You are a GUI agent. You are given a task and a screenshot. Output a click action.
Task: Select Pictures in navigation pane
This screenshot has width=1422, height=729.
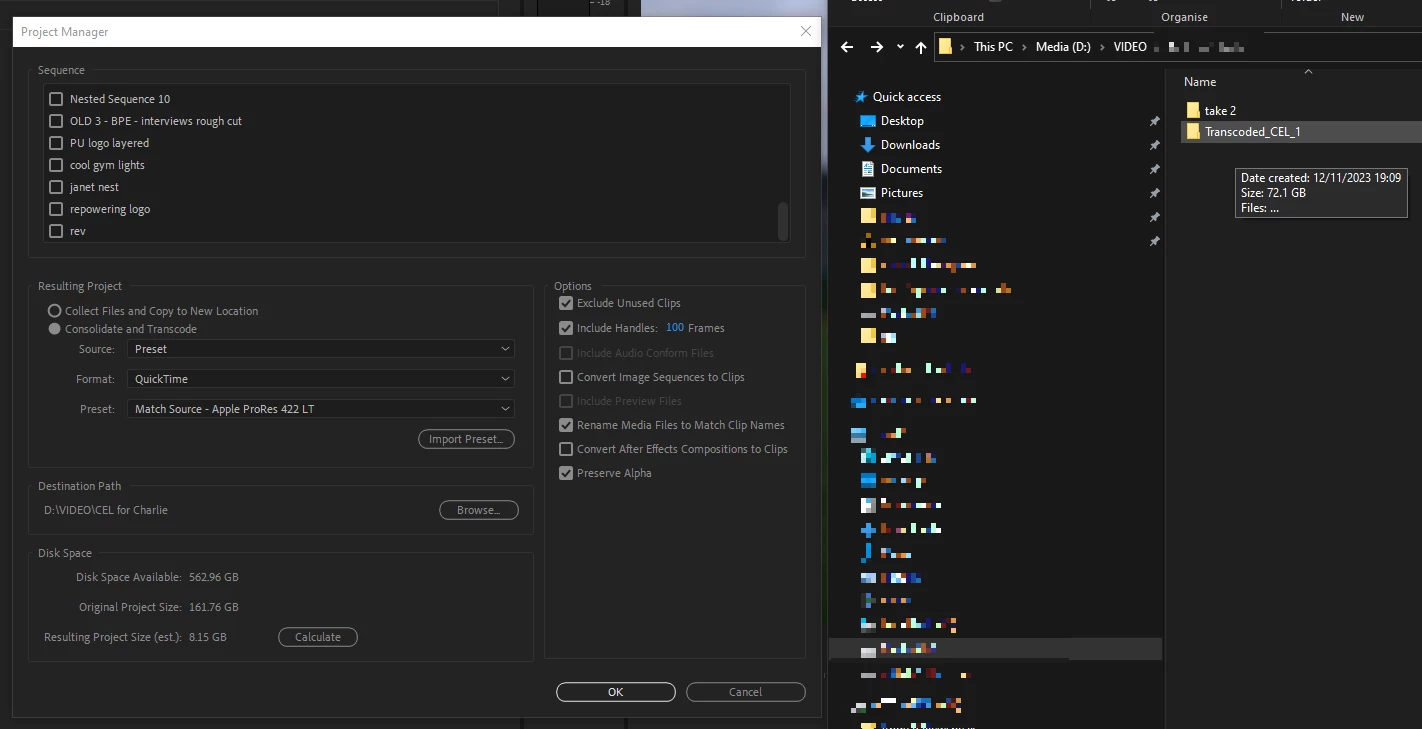click(x=902, y=193)
